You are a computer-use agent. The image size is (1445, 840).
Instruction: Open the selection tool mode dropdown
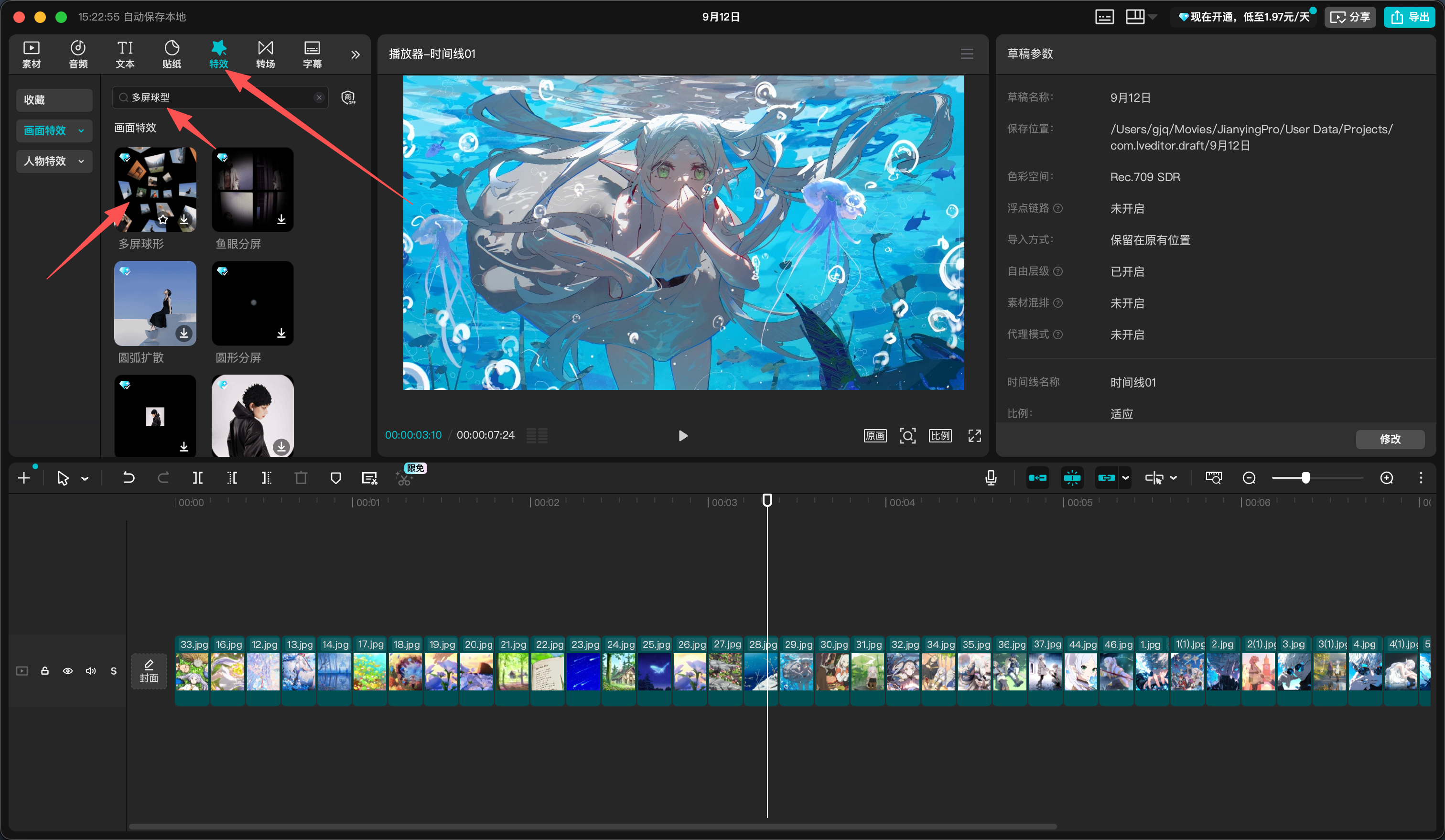point(85,479)
